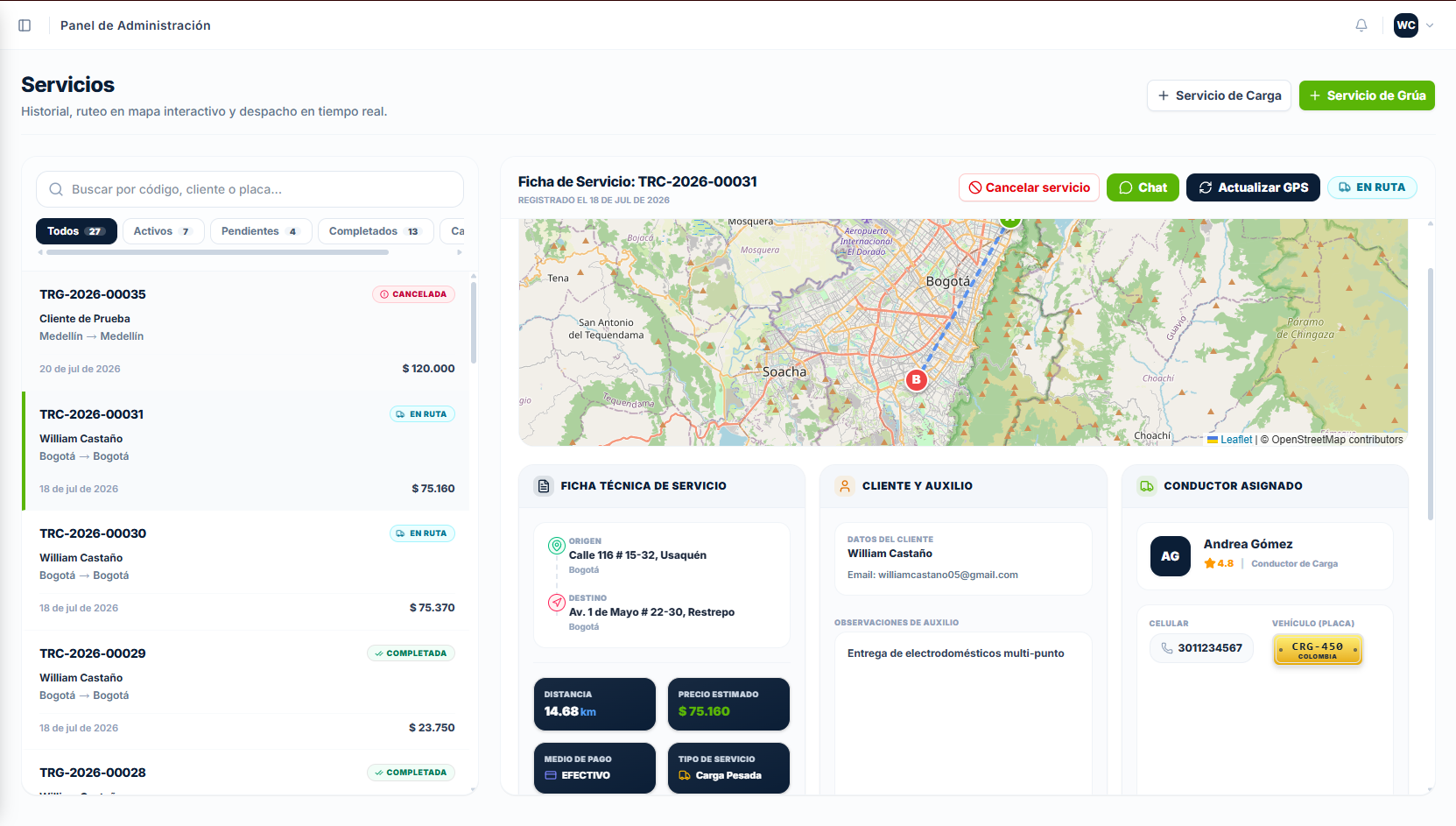
Task: Click the CRG-450 license plate
Action: 1318,650
